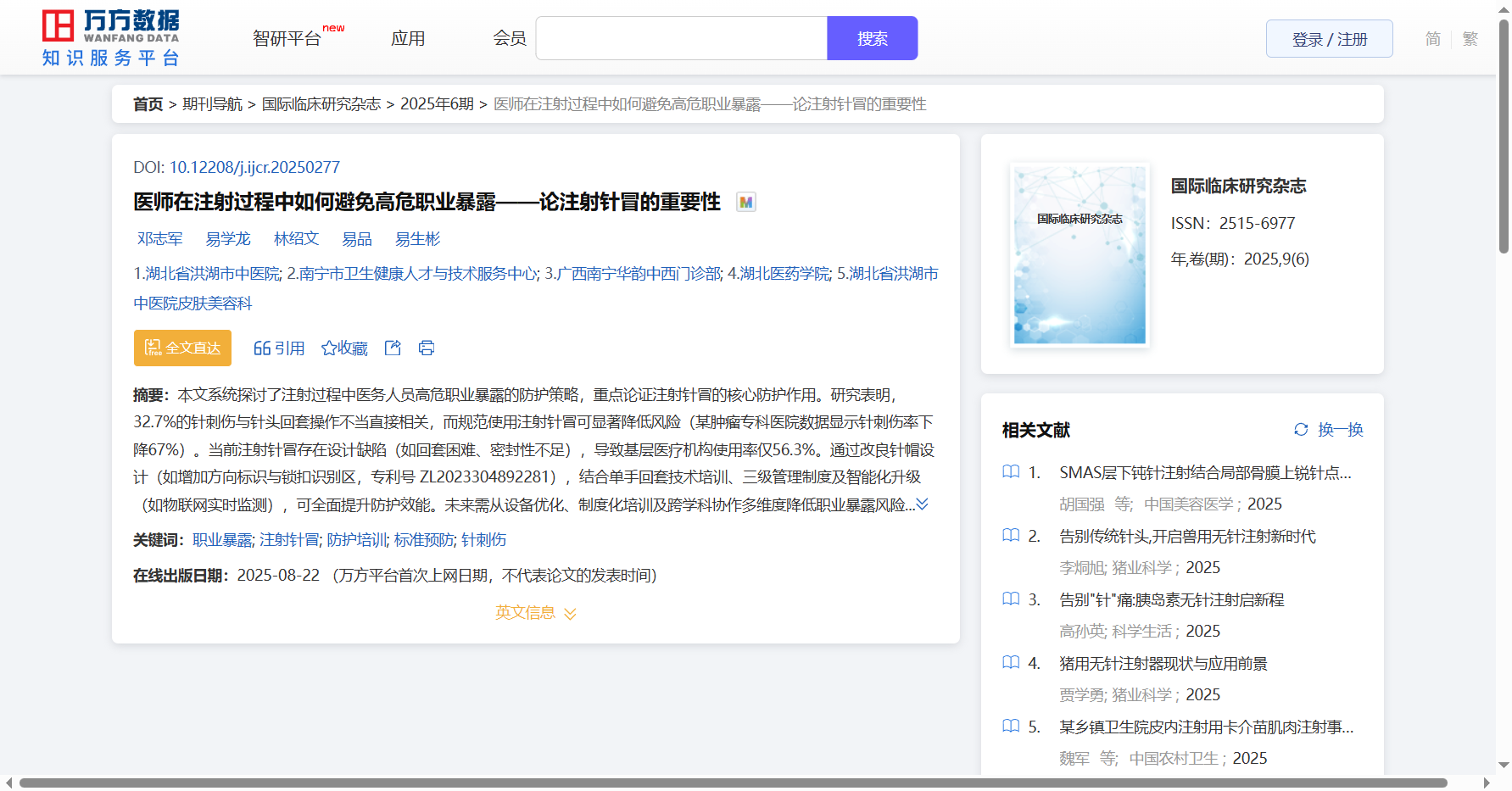Open the 会员 menu item
1512x791 pixels.
(509, 39)
